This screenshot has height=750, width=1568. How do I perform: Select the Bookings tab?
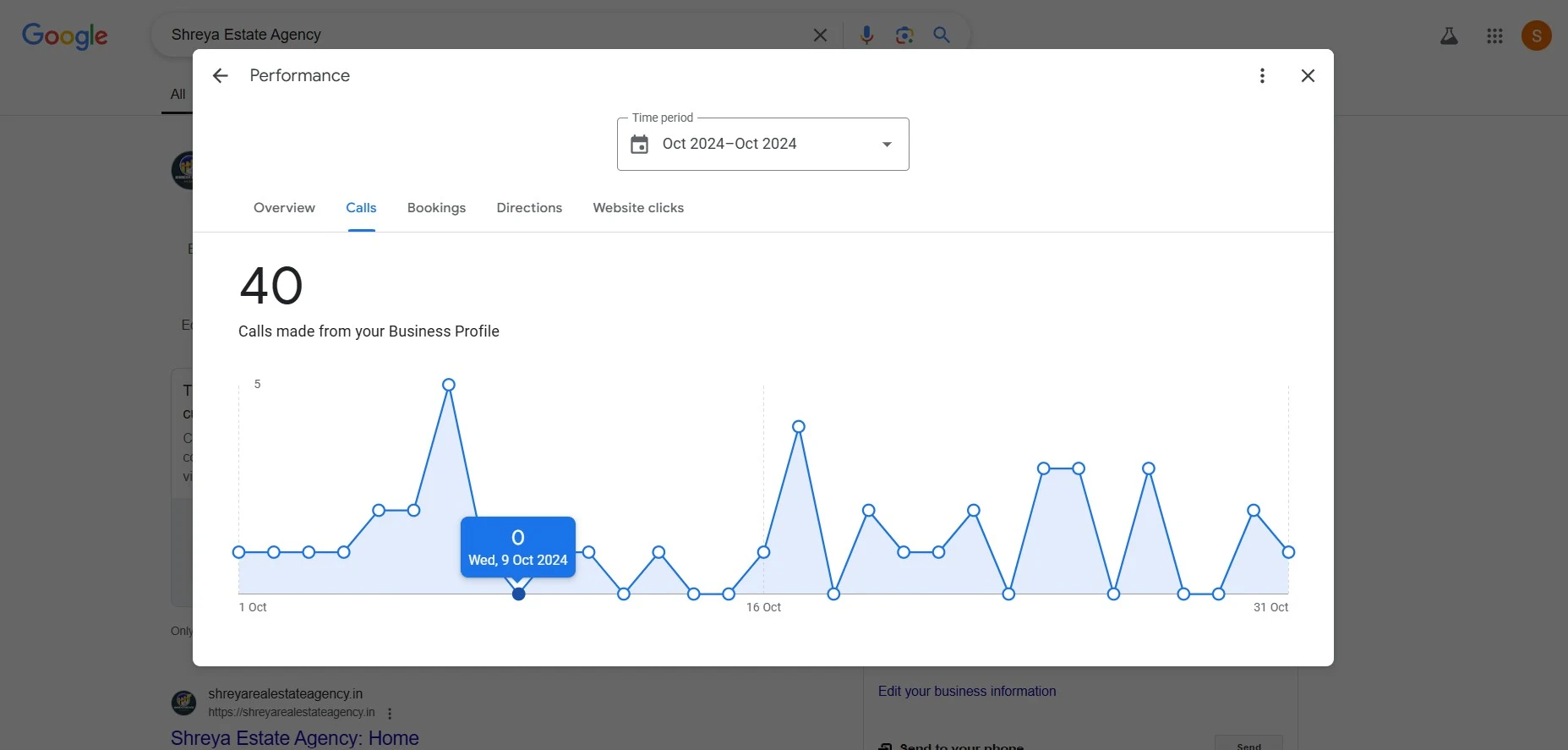coord(436,208)
